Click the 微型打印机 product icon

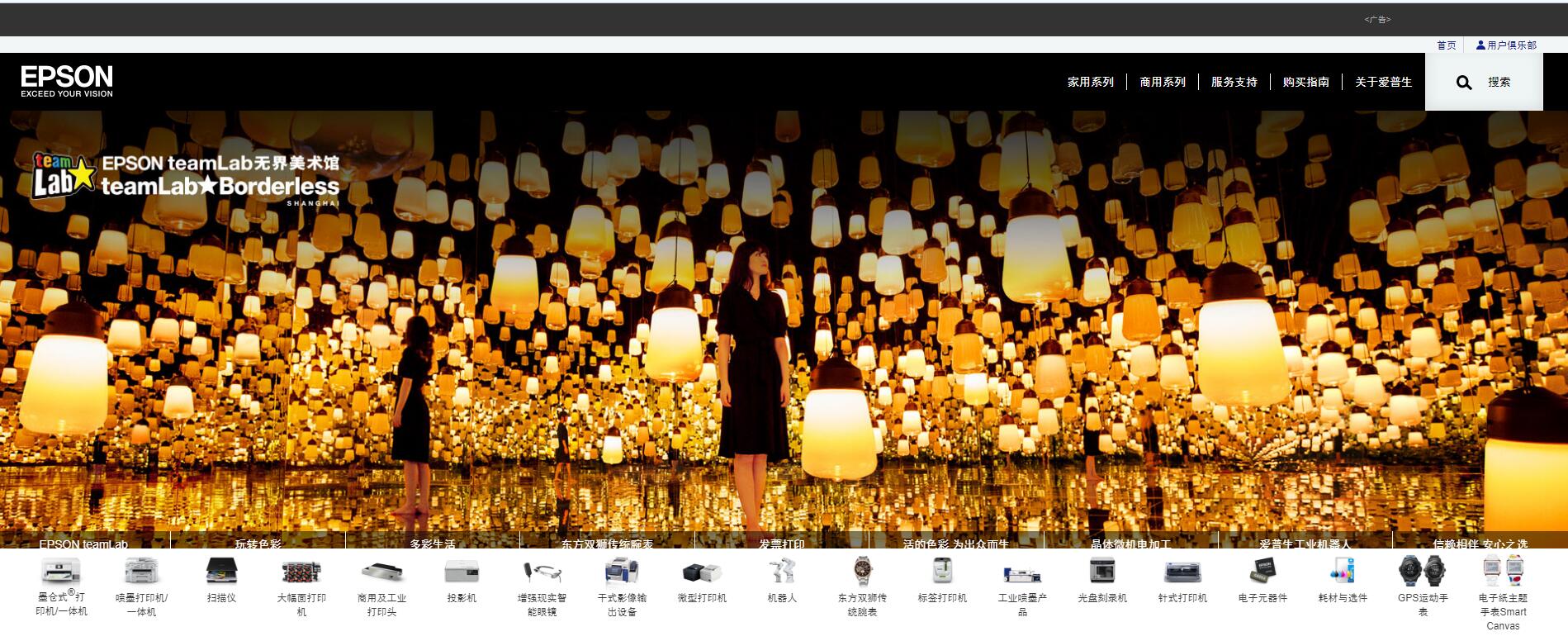(x=702, y=571)
